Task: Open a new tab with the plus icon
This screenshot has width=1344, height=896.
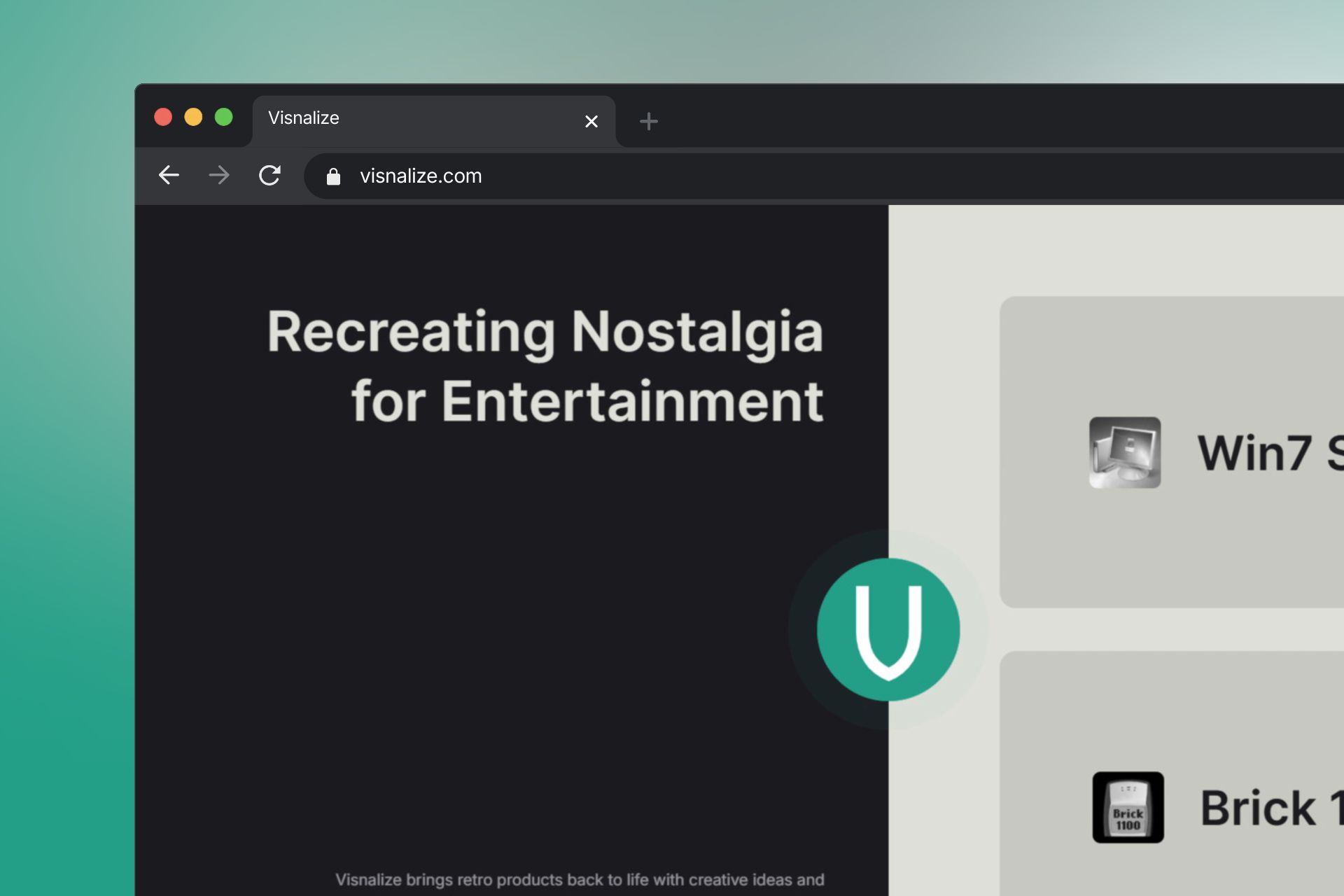Action: (648, 120)
